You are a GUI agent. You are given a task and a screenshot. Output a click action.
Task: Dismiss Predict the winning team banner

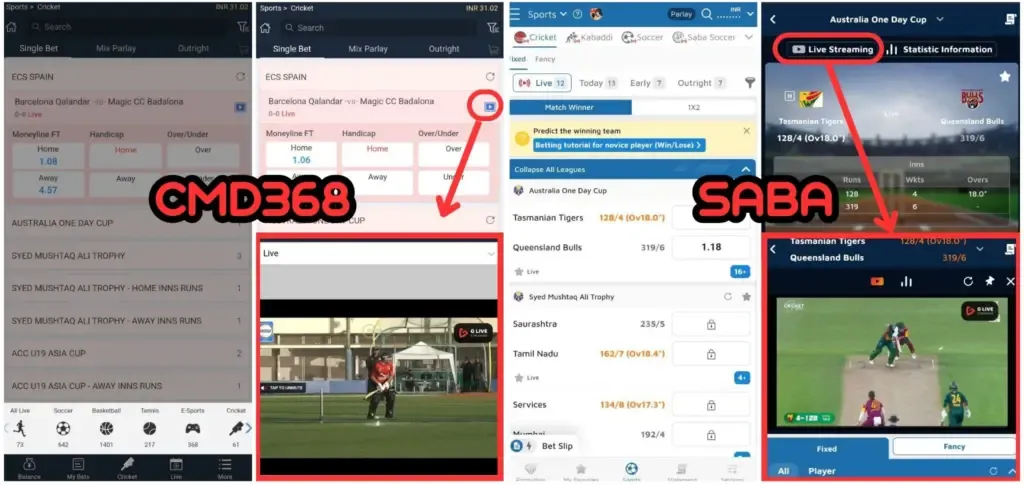tap(746, 131)
